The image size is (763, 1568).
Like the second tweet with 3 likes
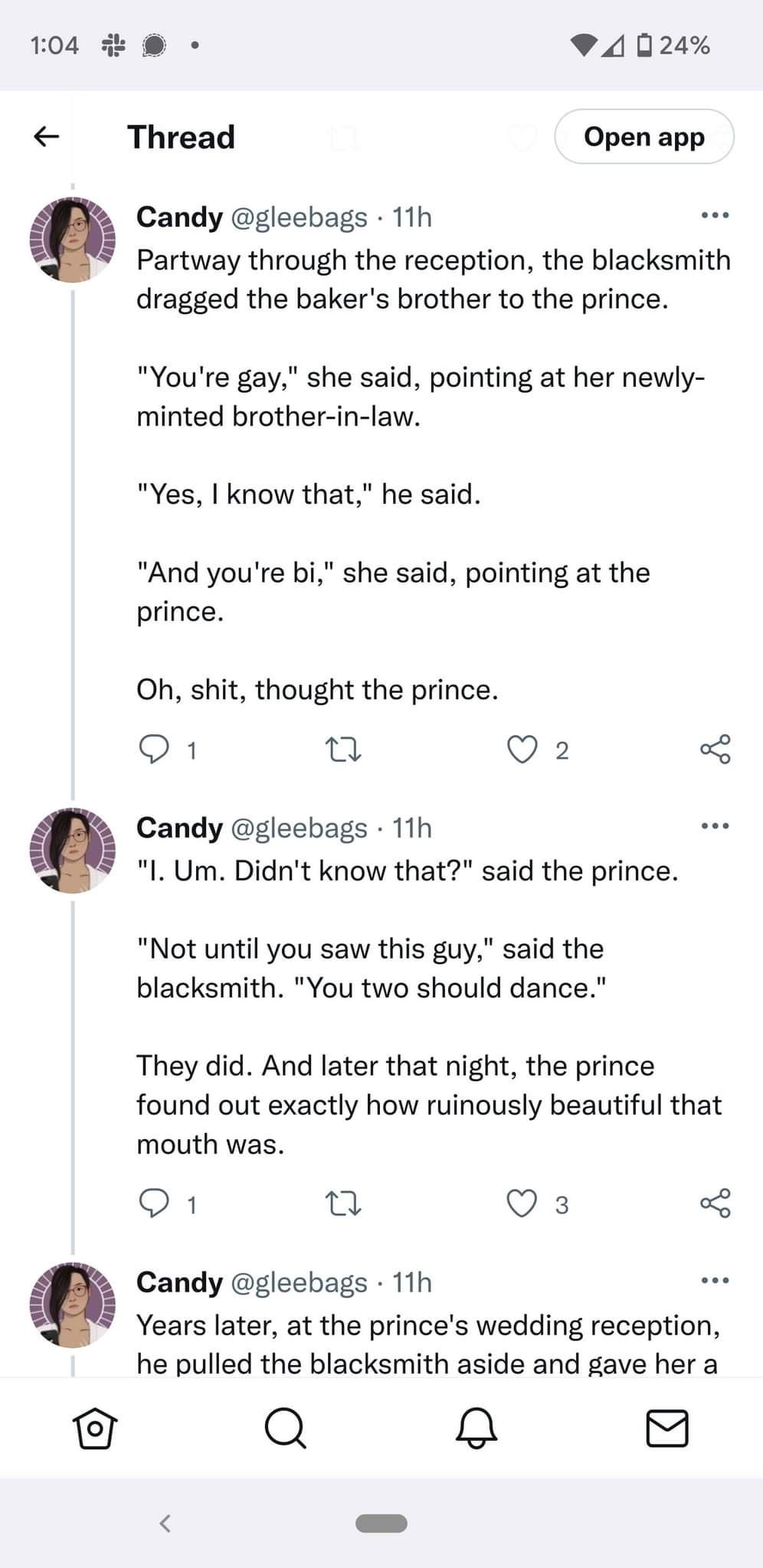coord(523,1204)
